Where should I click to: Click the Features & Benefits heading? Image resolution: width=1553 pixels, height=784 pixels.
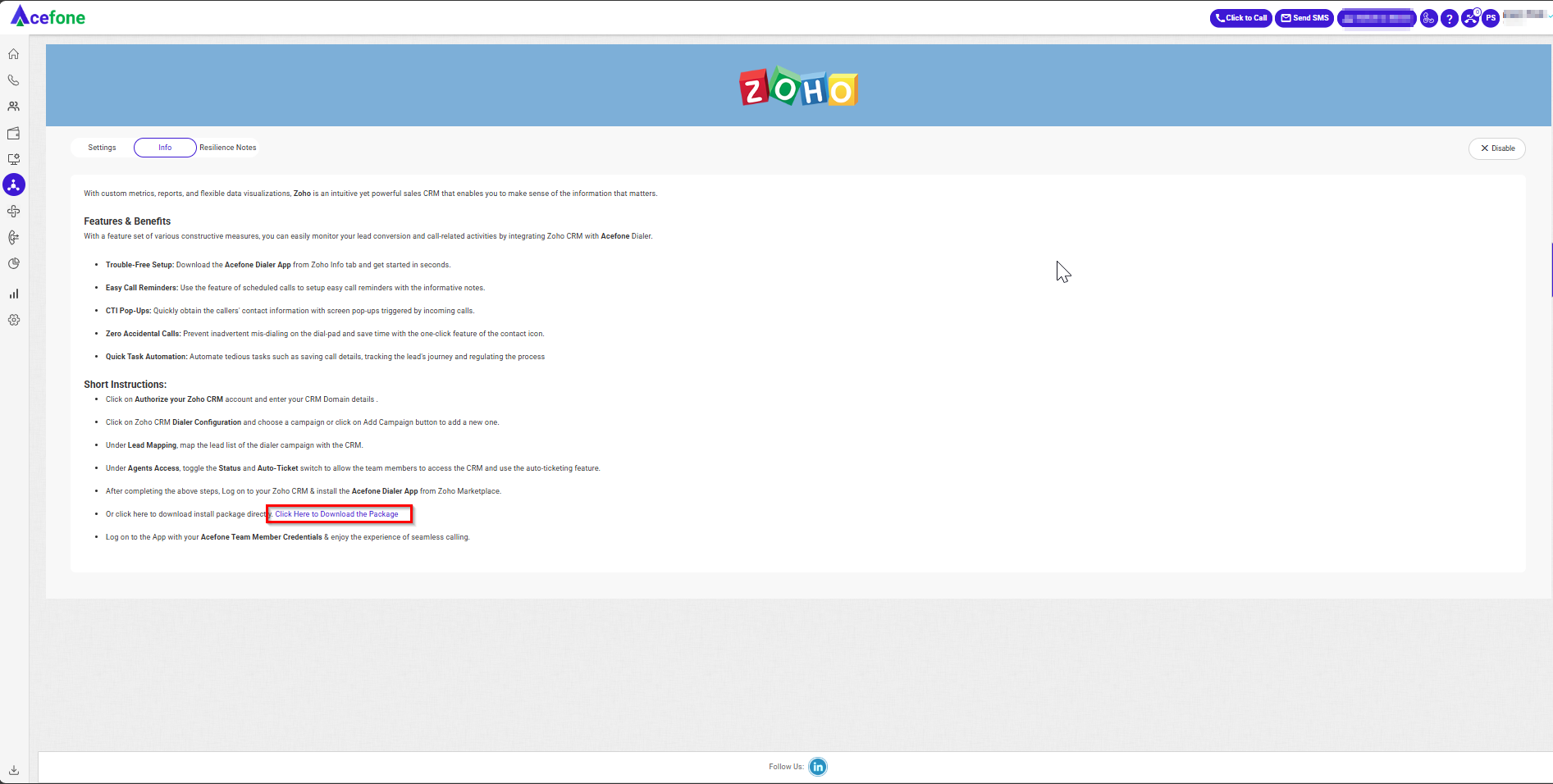click(127, 221)
